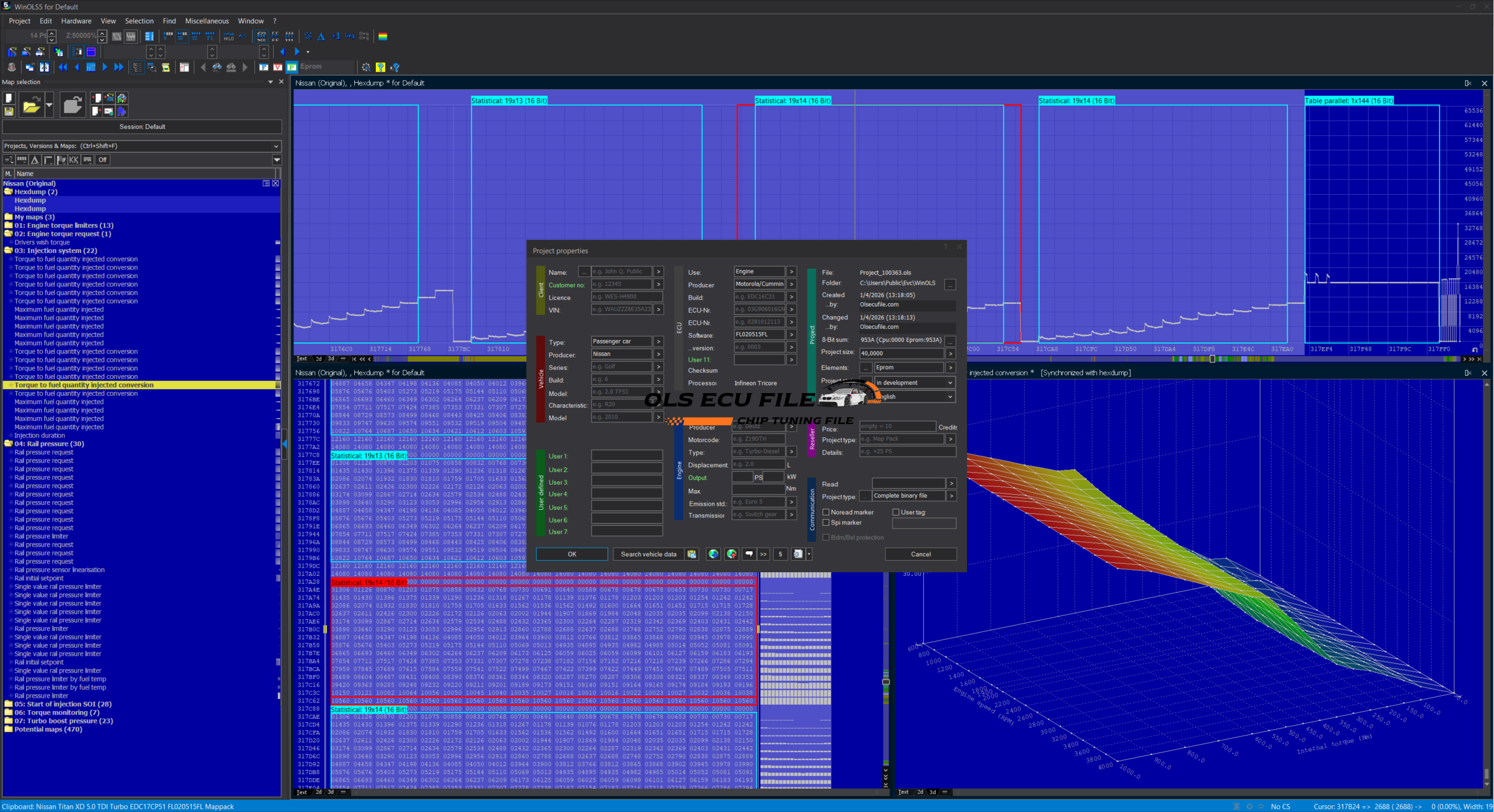Click the yellow save floppy disk icon
This screenshot has width=1494, height=812.
(9, 111)
